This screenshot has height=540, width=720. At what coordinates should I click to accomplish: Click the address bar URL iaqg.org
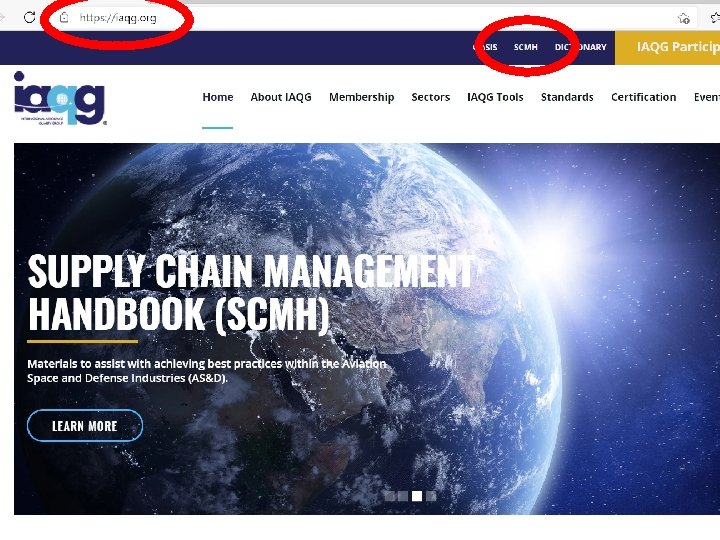pyautogui.click(x=118, y=18)
